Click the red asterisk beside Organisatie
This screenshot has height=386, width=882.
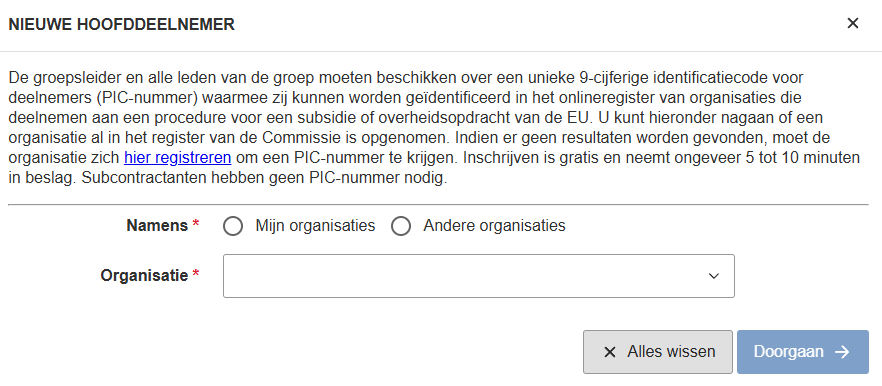pyautogui.click(x=196, y=275)
